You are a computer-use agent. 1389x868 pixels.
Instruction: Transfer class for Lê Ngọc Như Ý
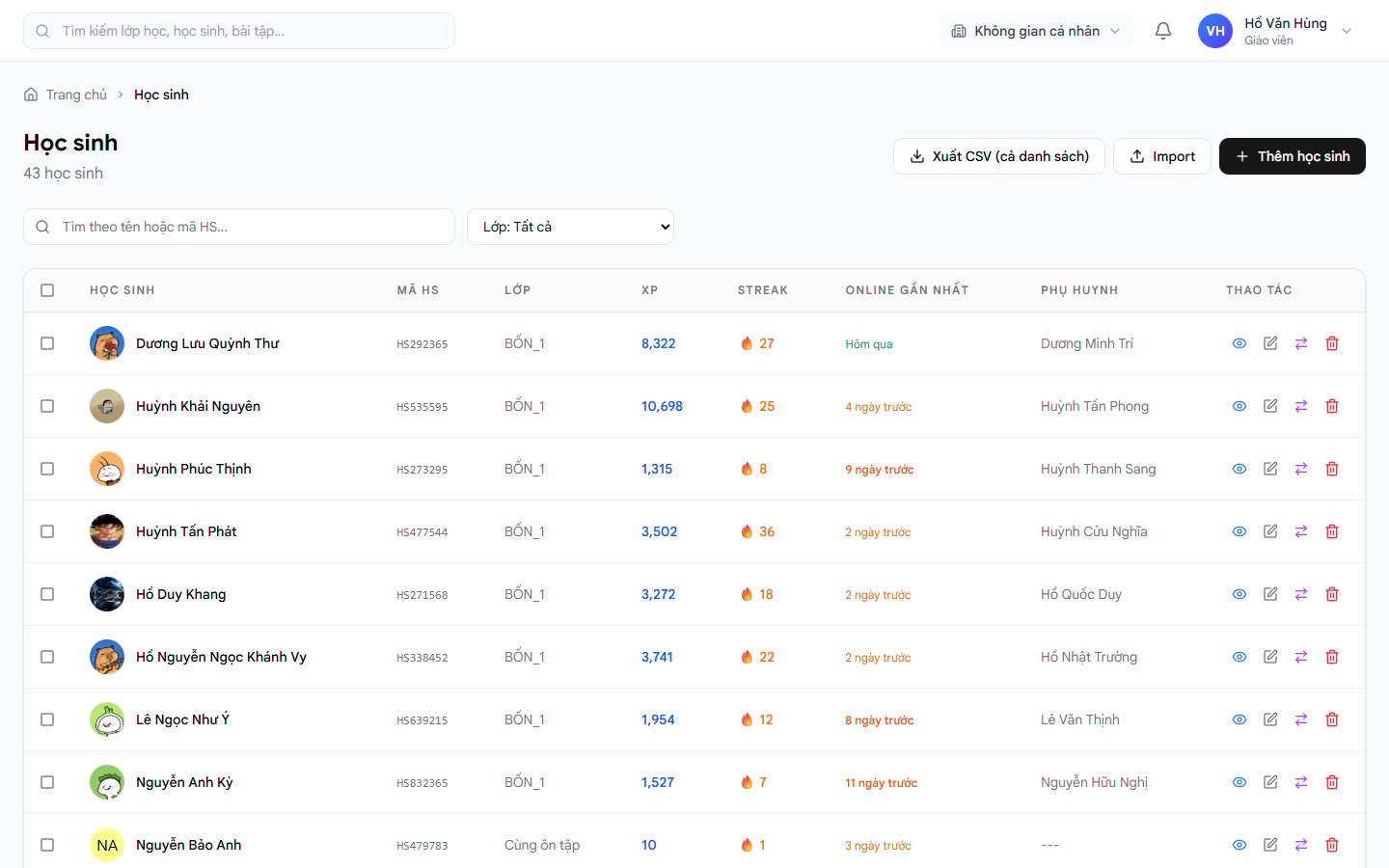click(1301, 719)
